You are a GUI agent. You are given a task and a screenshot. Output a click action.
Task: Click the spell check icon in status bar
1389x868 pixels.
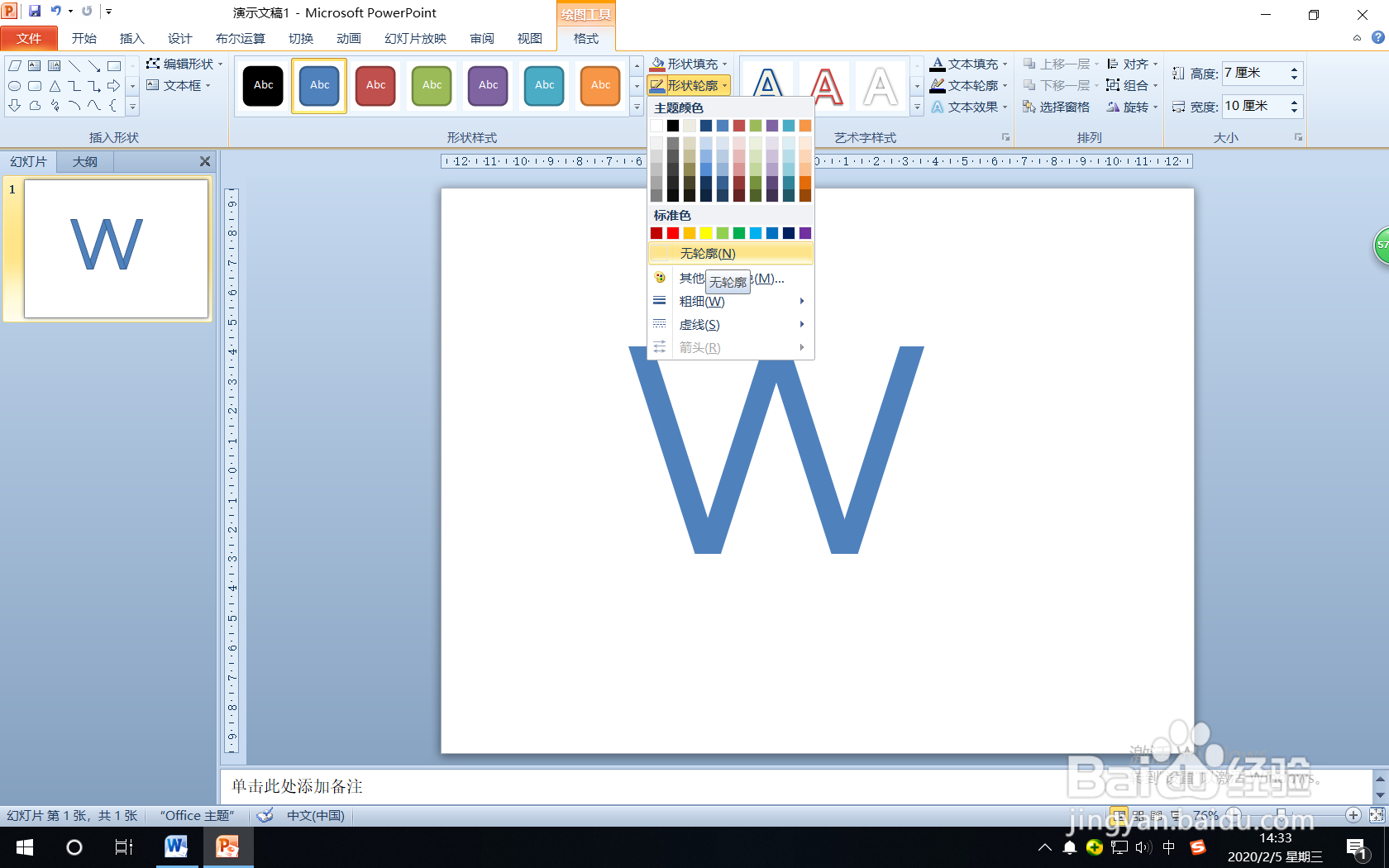click(265, 815)
